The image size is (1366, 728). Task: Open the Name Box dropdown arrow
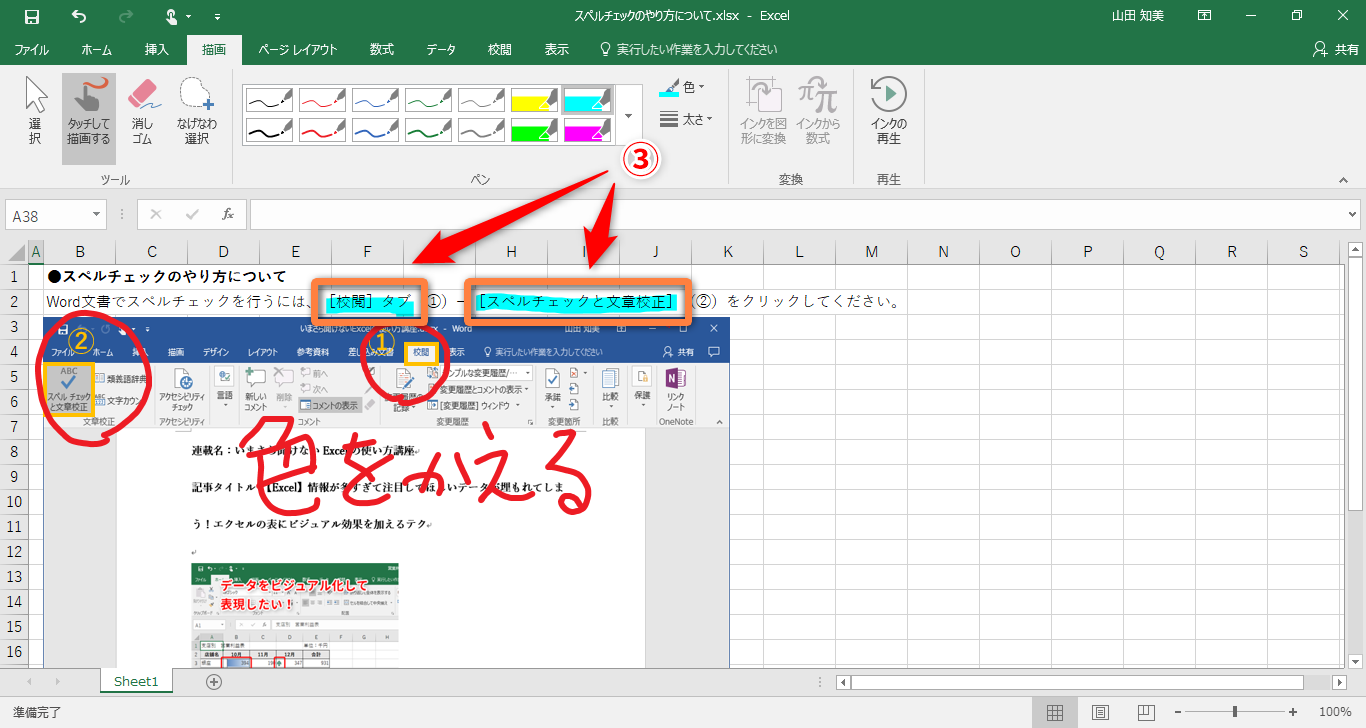click(97, 214)
